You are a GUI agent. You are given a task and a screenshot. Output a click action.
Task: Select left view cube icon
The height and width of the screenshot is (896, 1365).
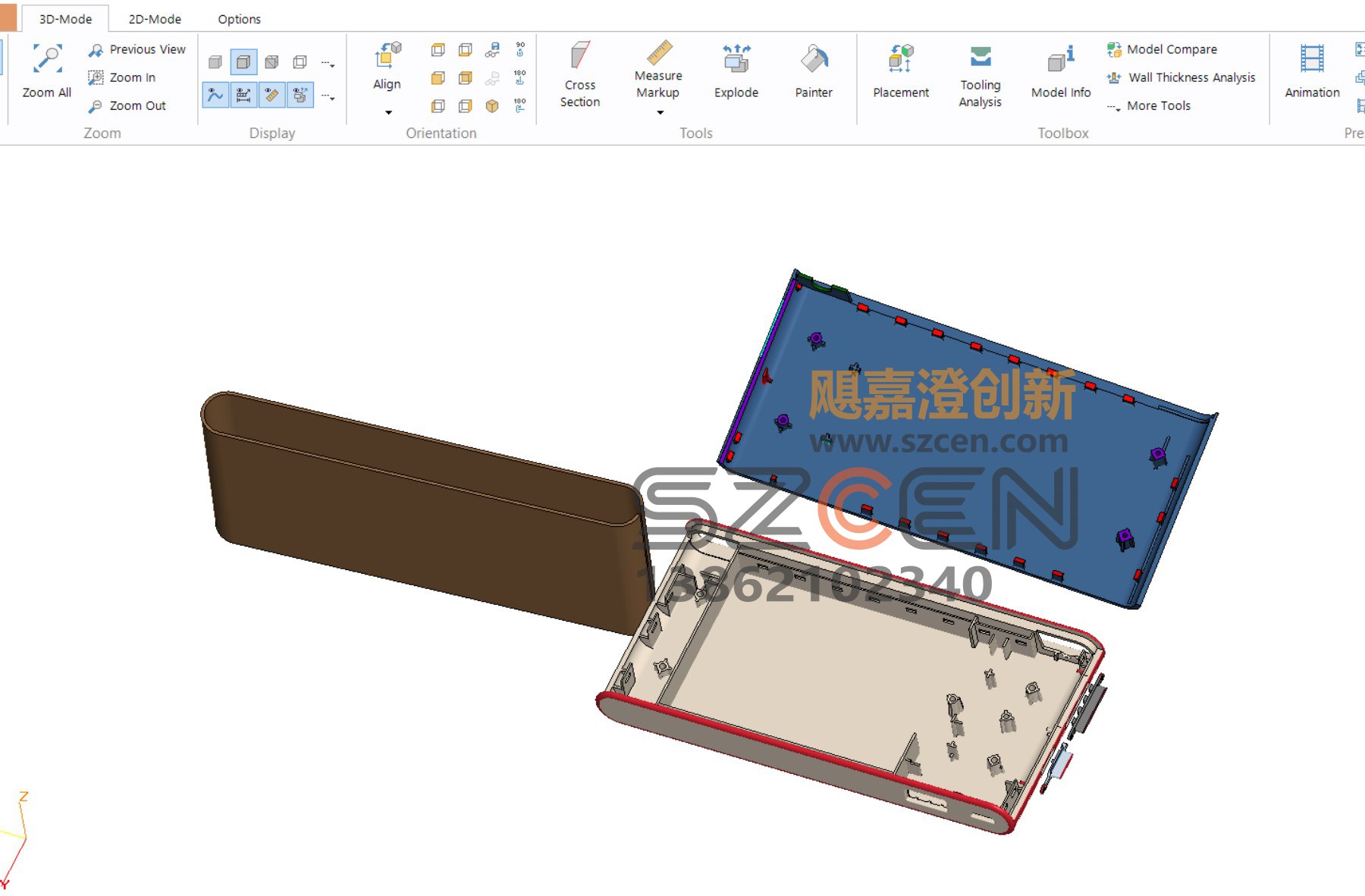pos(438,106)
